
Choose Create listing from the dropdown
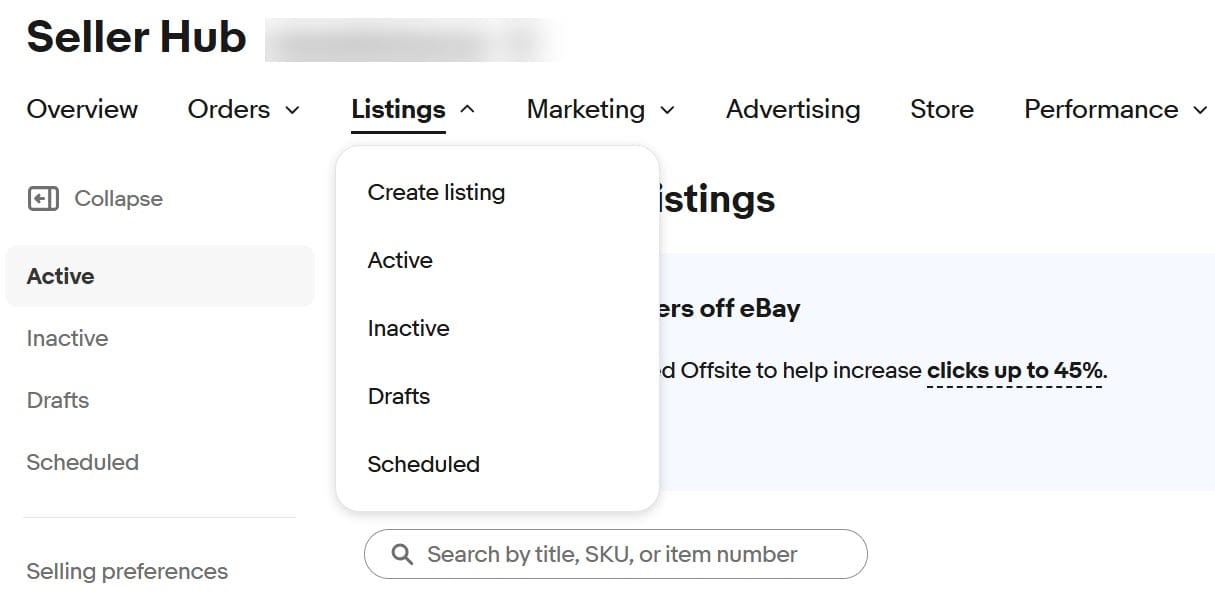436,192
